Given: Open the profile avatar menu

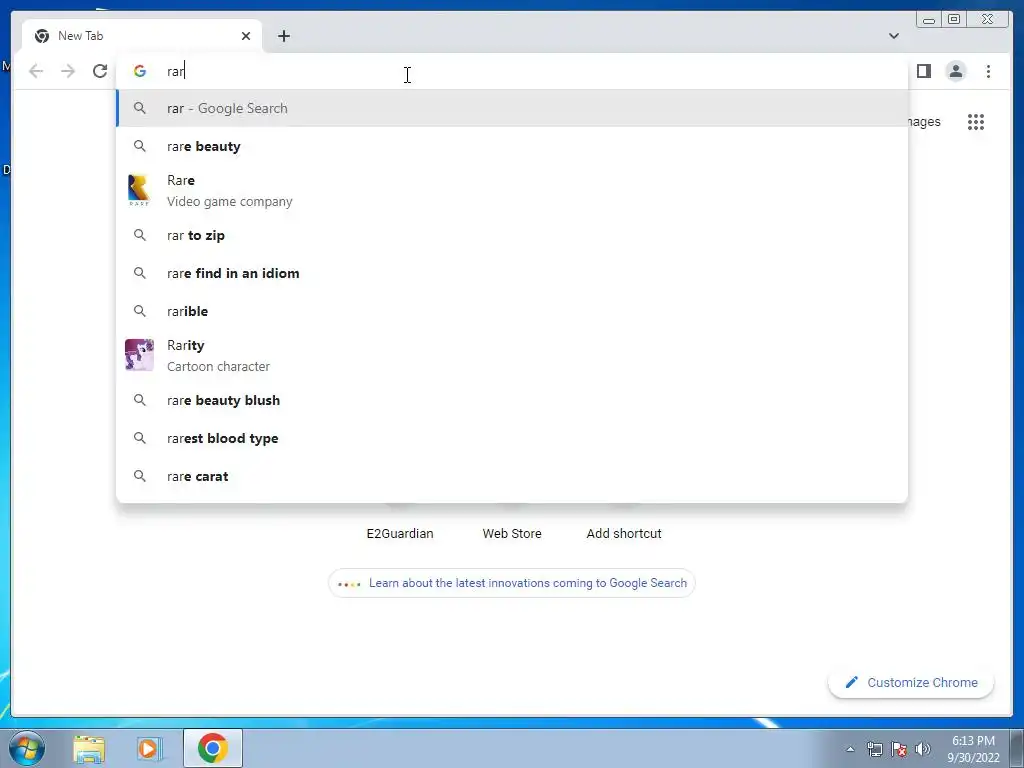Looking at the screenshot, I should (x=955, y=71).
